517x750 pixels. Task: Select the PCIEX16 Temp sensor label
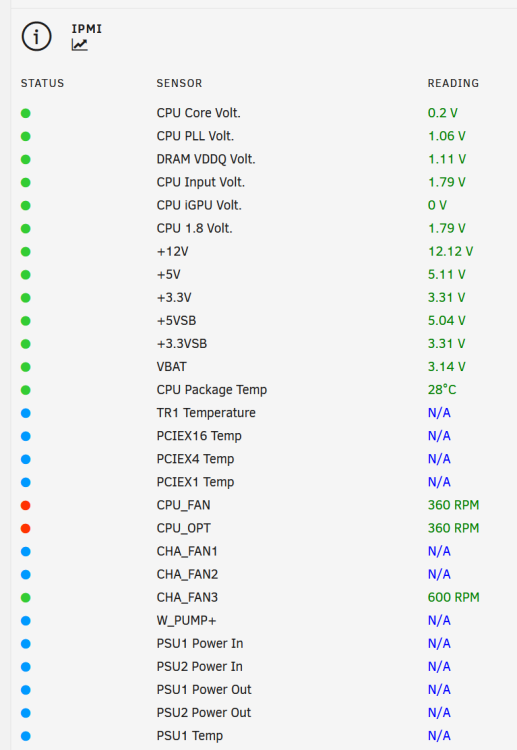click(x=199, y=436)
